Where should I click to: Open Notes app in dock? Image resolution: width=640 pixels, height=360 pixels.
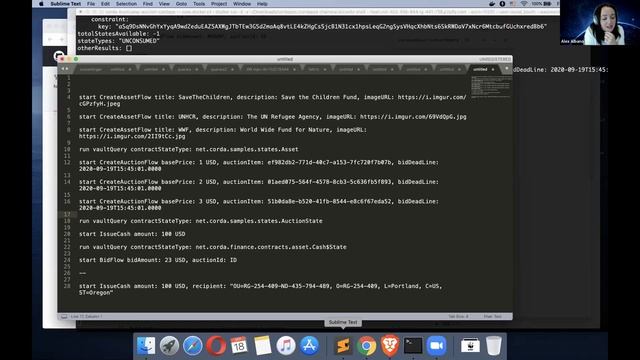coord(262,345)
